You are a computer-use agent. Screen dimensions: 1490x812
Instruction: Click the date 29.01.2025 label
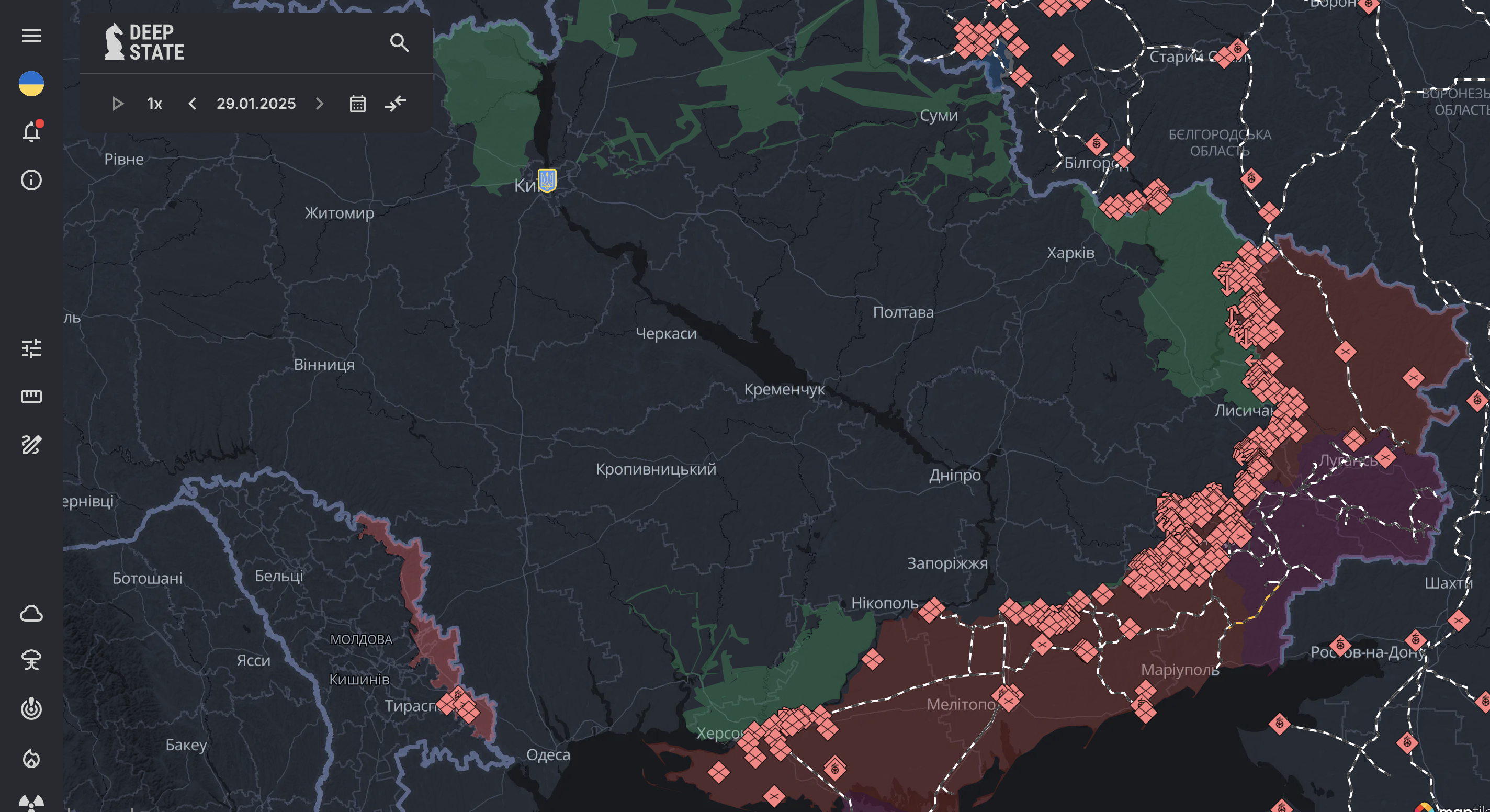click(x=256, y=104)
